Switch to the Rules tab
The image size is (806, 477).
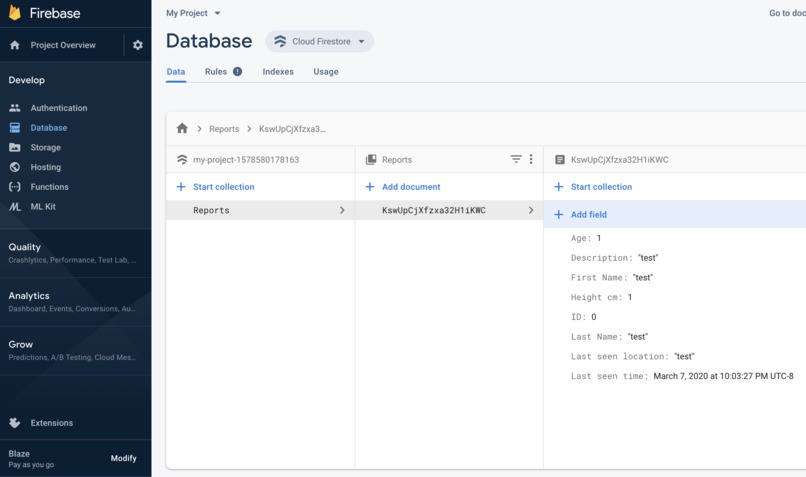click(216, 71)
